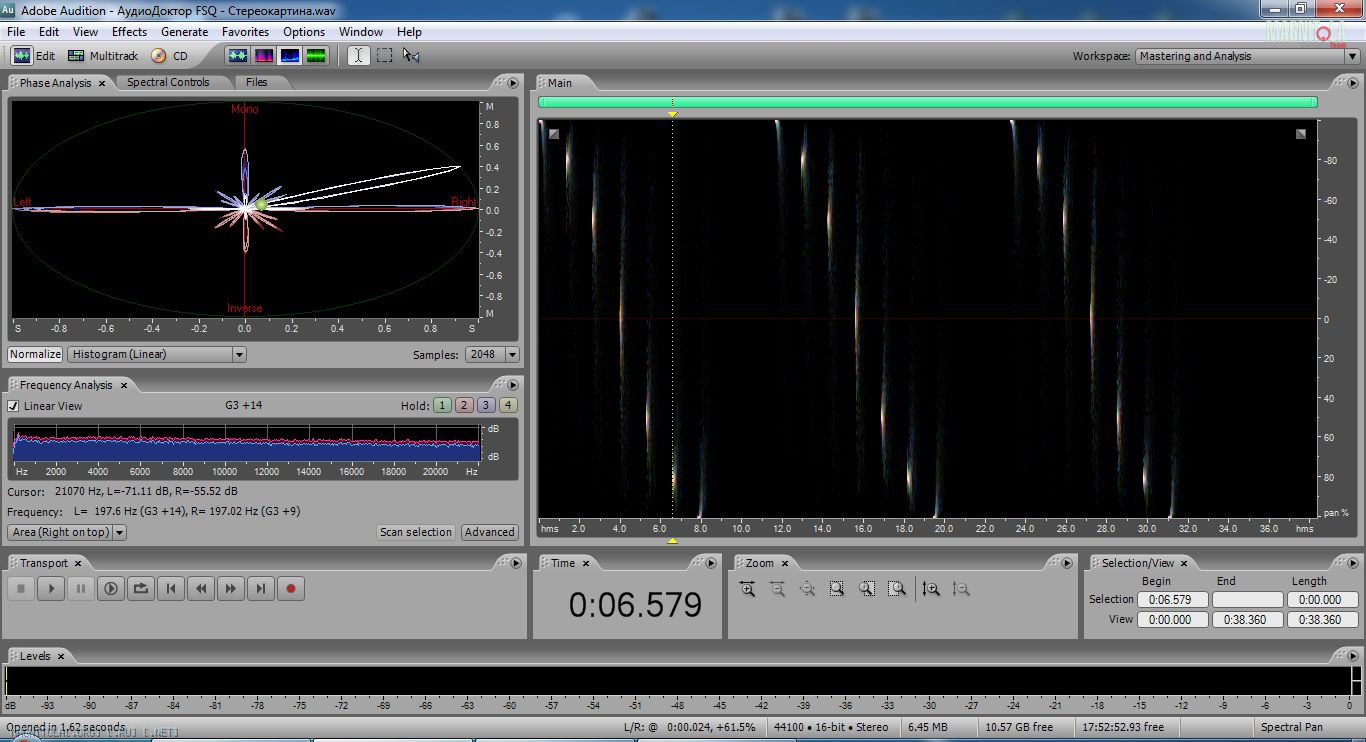Zoom in horizontally
Screen dimensions: 1366x742
[x=748, y=589]
